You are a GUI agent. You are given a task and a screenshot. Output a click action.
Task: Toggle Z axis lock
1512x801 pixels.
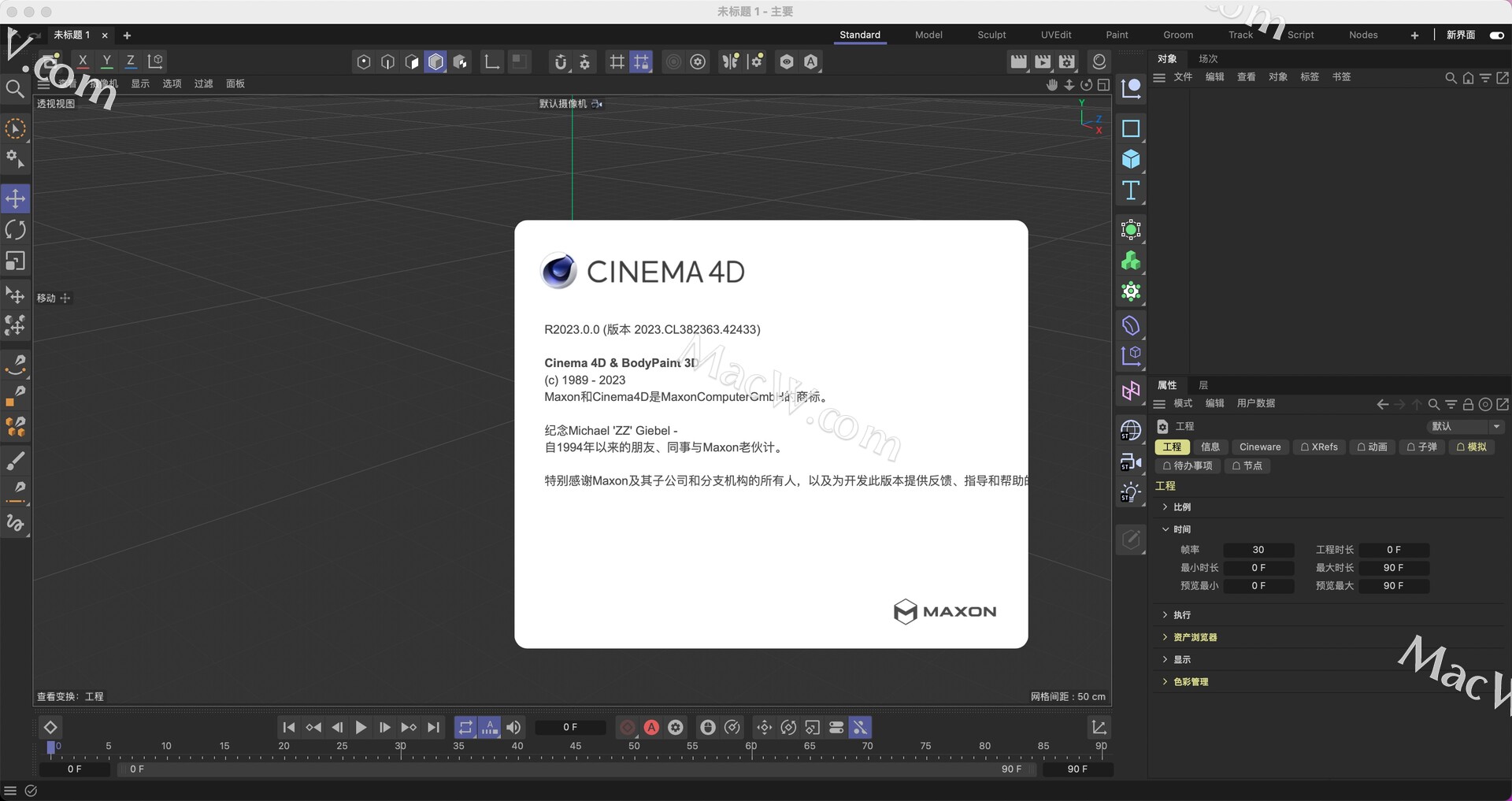[131, 61]
